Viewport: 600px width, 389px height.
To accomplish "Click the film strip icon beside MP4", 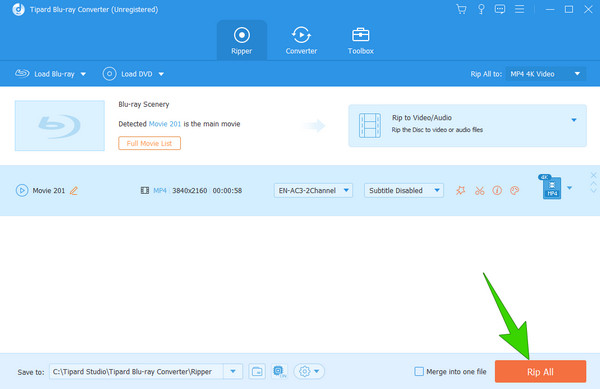I will 145,190.
